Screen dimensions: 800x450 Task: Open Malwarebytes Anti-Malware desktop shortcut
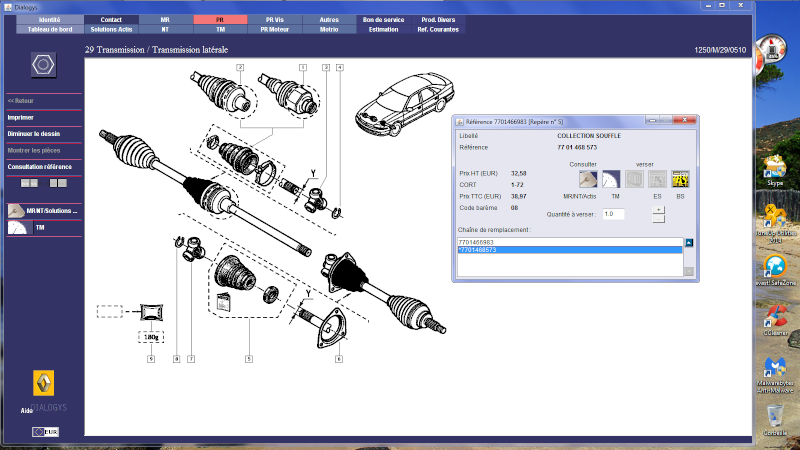pyautogui.click(x=775, y=376)
